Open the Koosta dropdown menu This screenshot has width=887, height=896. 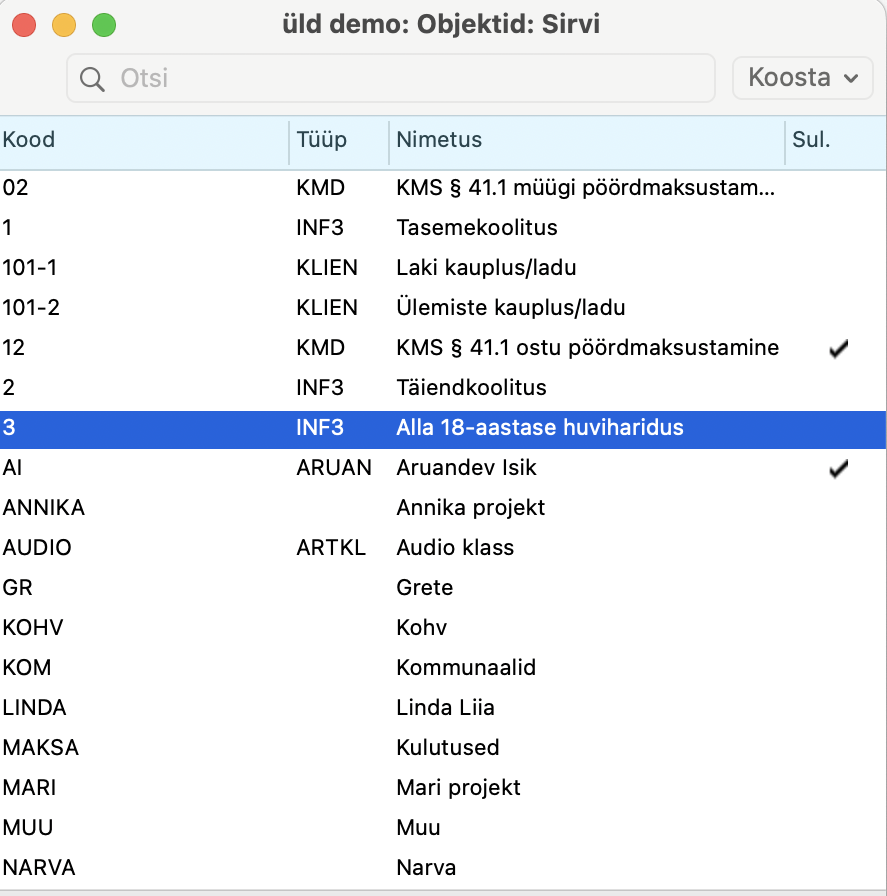click(802, 78)
